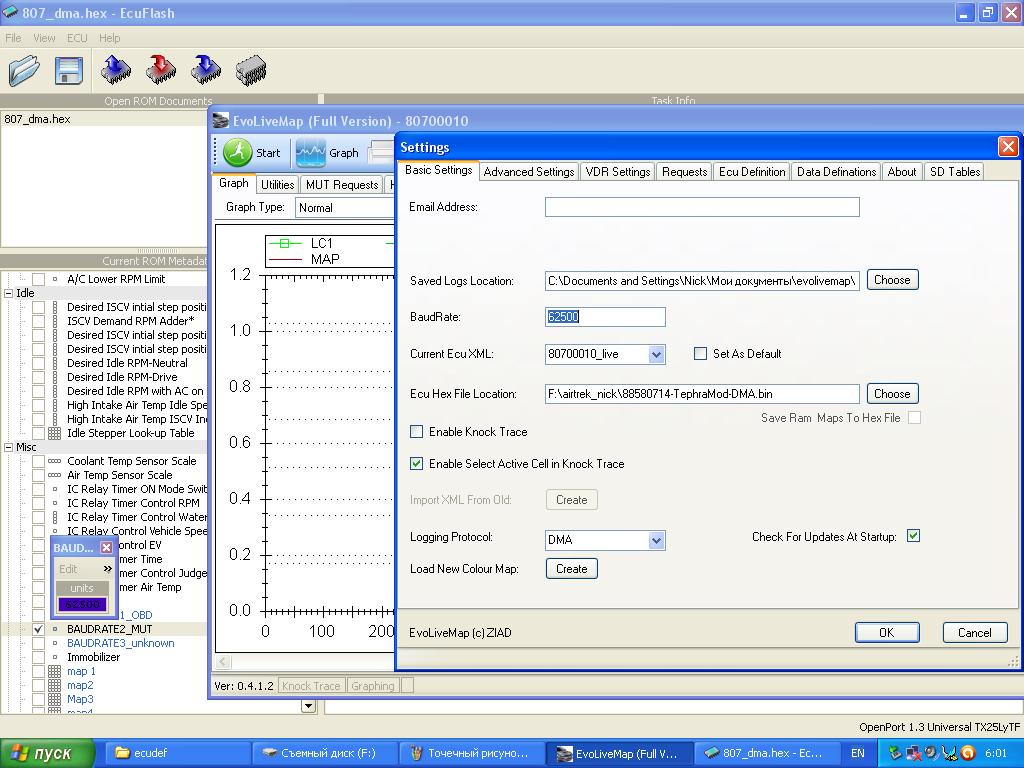Click the Email Address input field

click(701, 207)
